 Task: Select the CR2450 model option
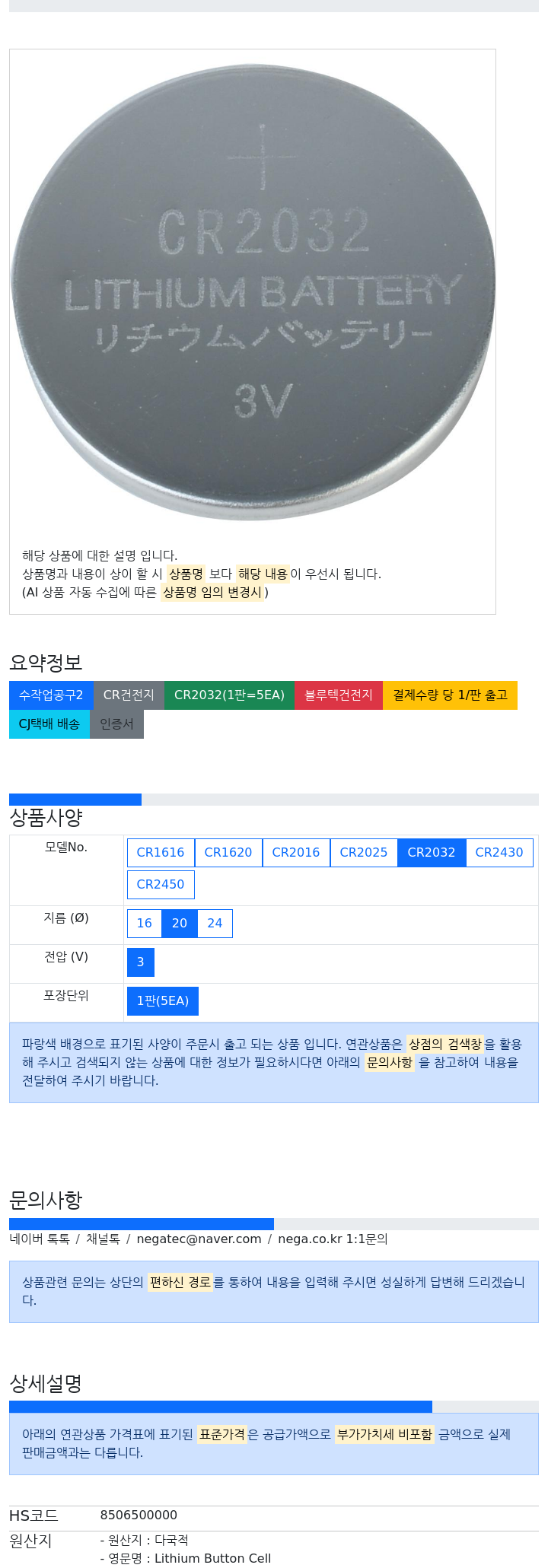pos(161,885)
